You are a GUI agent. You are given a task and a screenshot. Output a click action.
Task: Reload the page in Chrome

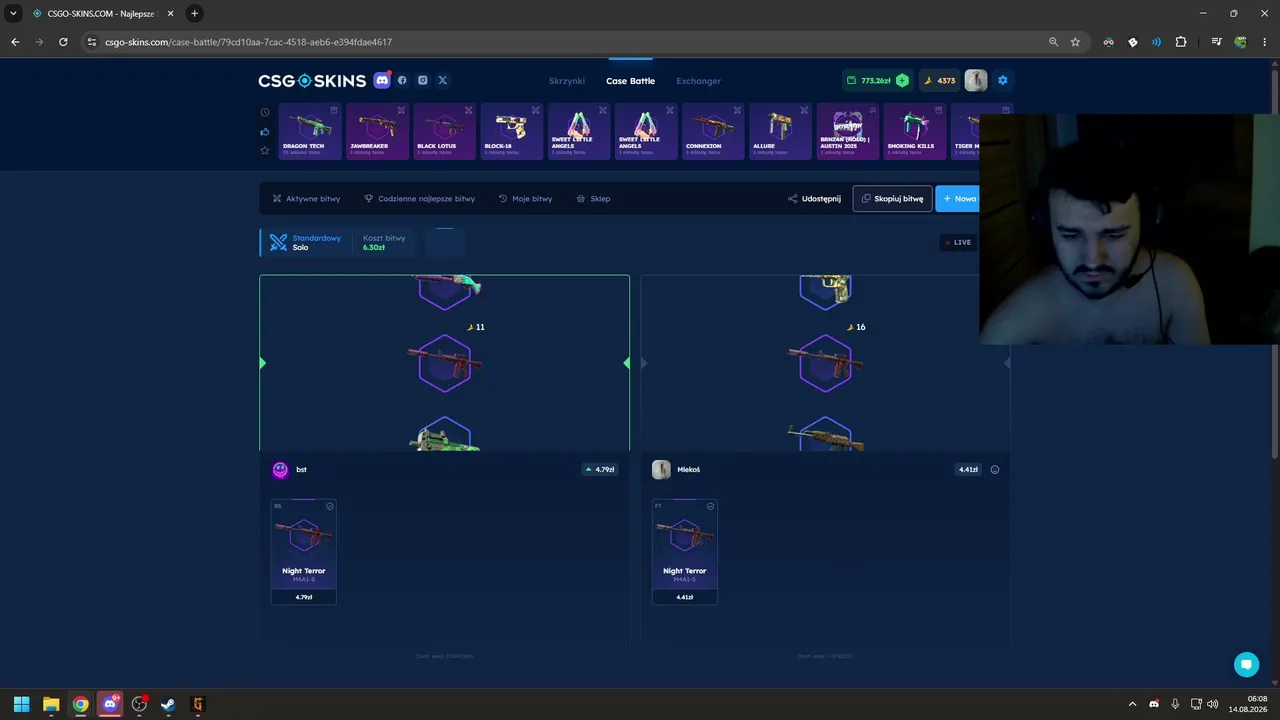63,42
